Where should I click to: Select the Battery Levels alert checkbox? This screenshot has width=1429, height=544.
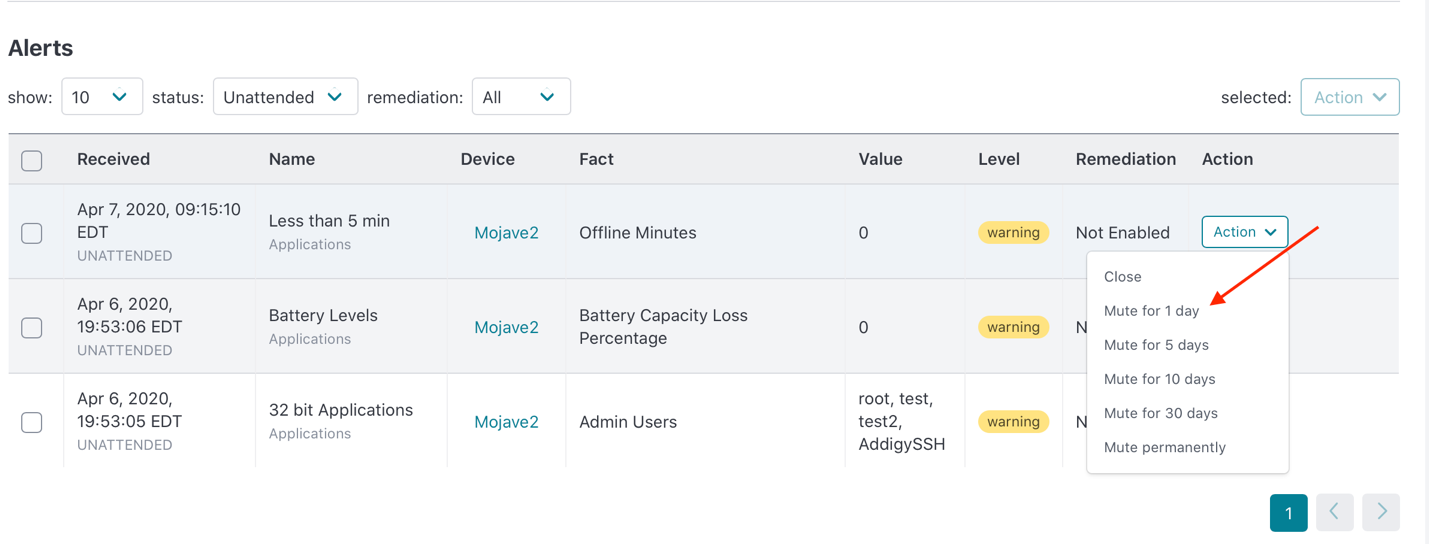tap(32, 328)
